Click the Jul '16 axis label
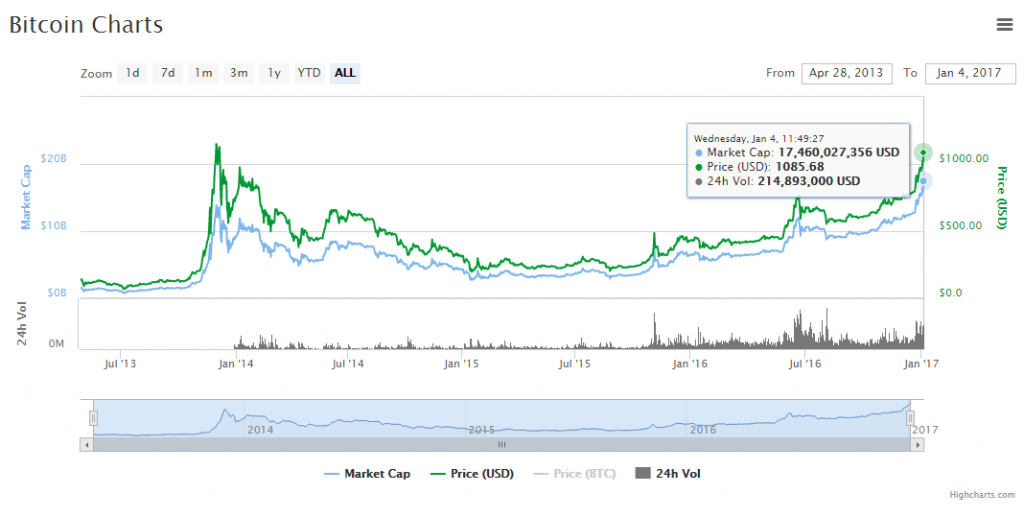The image size is (1024, 517). (x=805, y=364)
